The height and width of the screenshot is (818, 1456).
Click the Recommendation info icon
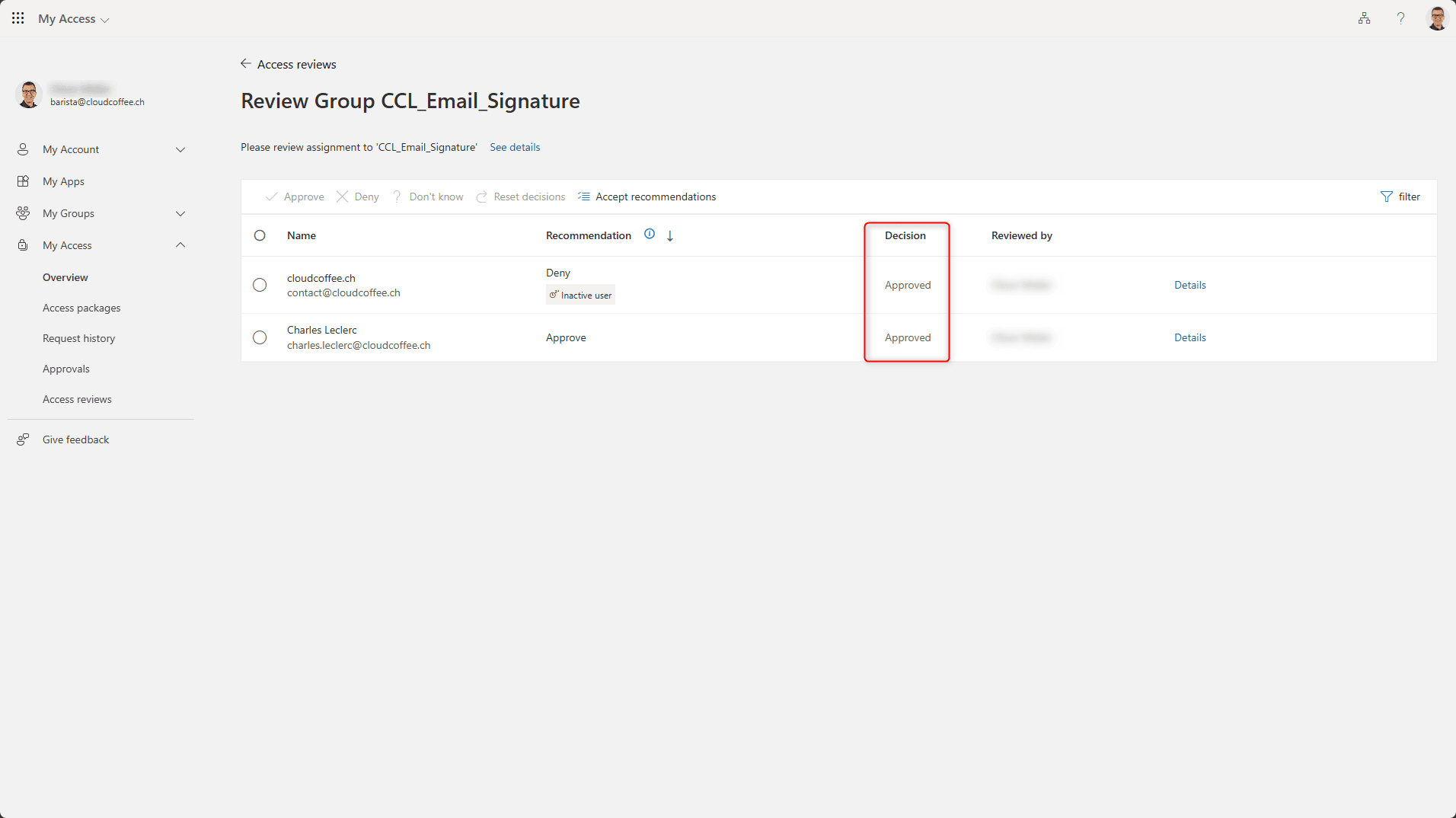(x=650, y=235)
